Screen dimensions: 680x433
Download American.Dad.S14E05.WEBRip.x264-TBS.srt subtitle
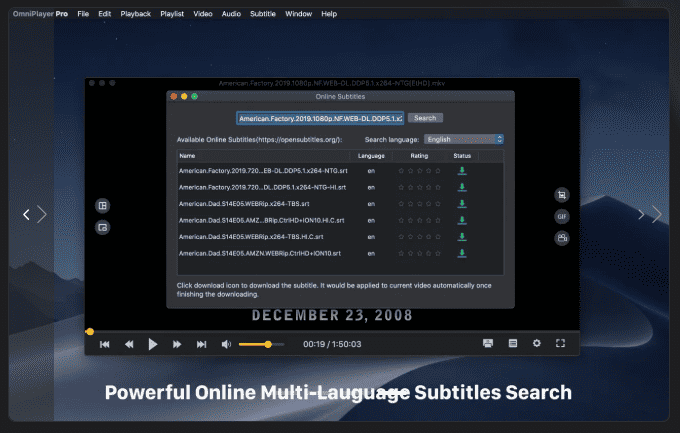(462, 203)
